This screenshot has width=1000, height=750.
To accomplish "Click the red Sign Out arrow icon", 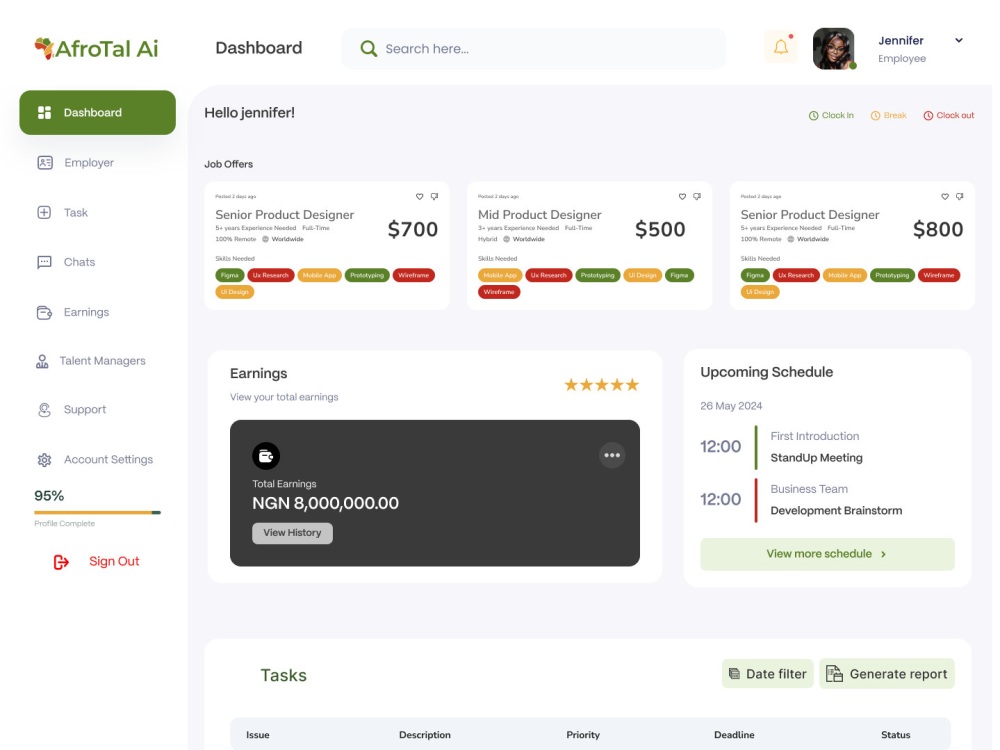I will (61, 562).
